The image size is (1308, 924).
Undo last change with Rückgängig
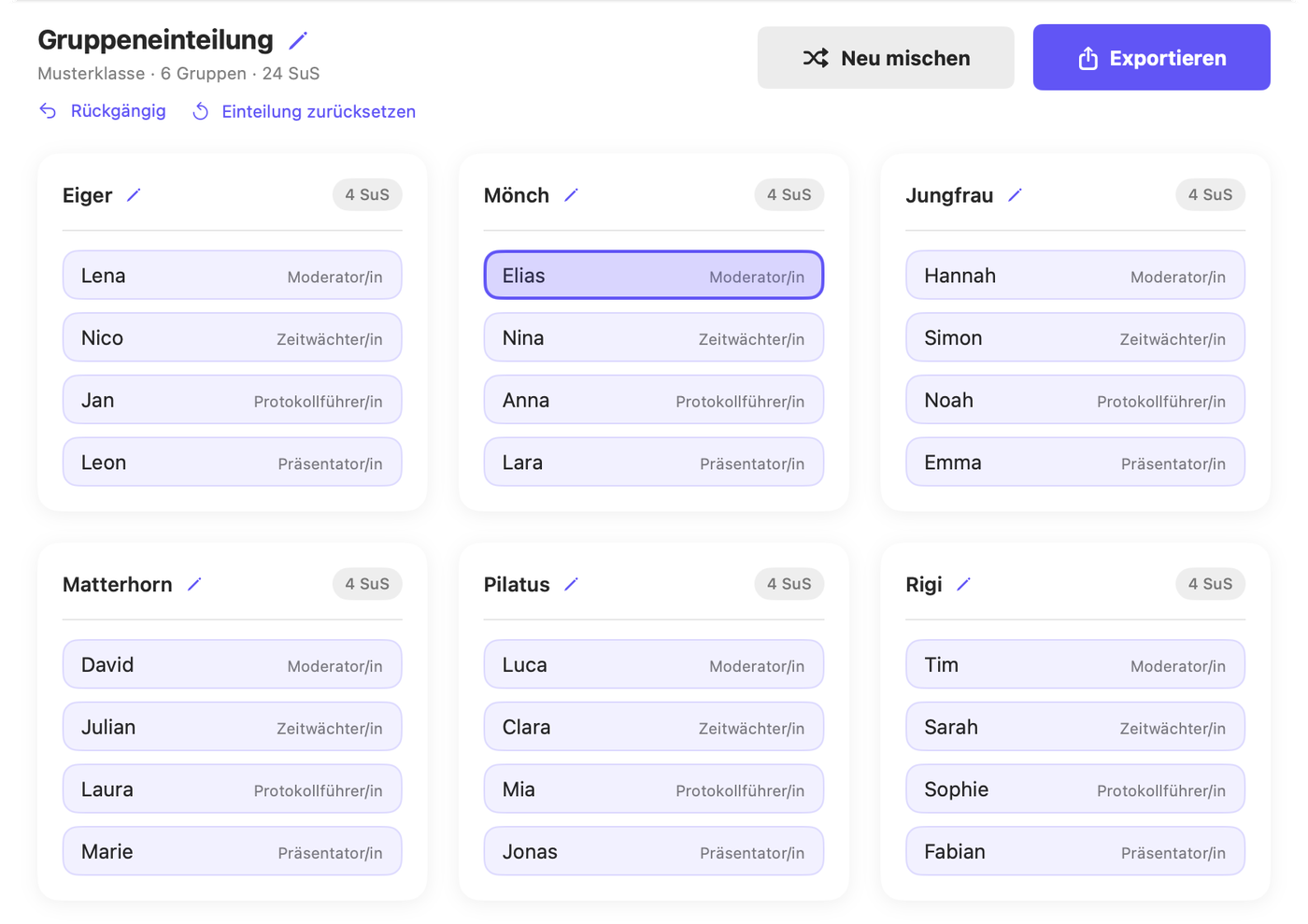(x=103, y=111)
